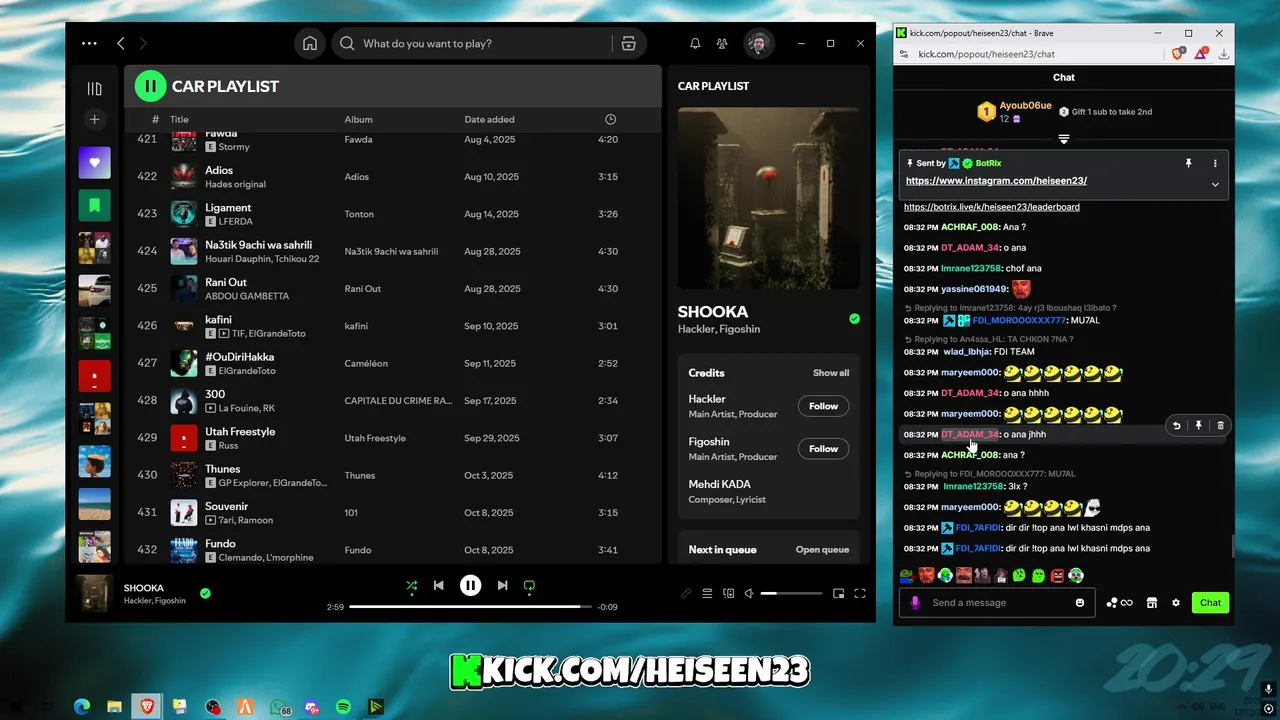This screenshot has height=720, width=1280.
Task: Select the track Utah Freestyle
Action: pyautogui.click(x=392, y=438)
